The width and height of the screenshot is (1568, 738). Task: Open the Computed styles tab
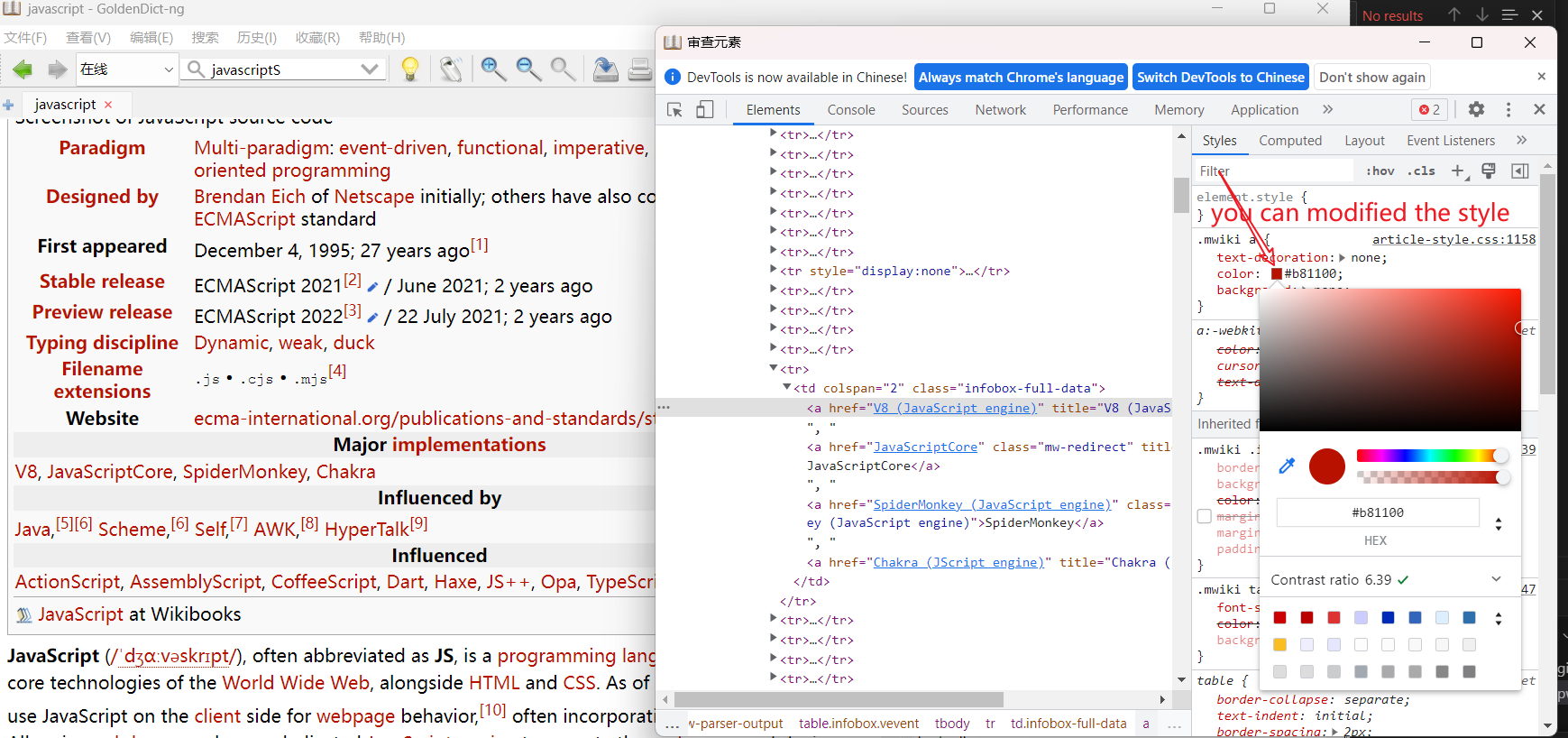click(1290, 140)
